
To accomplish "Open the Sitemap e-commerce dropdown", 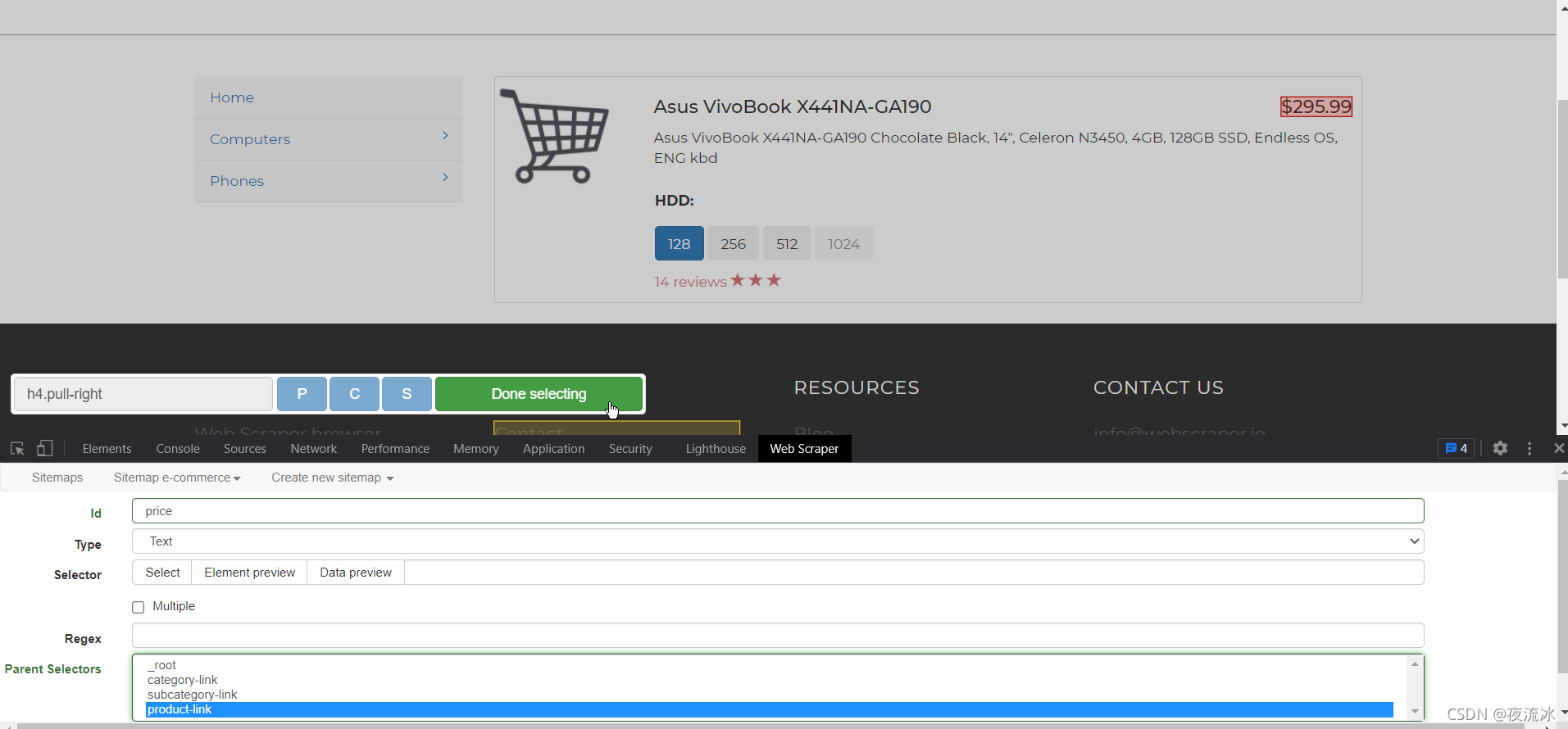I will coord(177,478).
